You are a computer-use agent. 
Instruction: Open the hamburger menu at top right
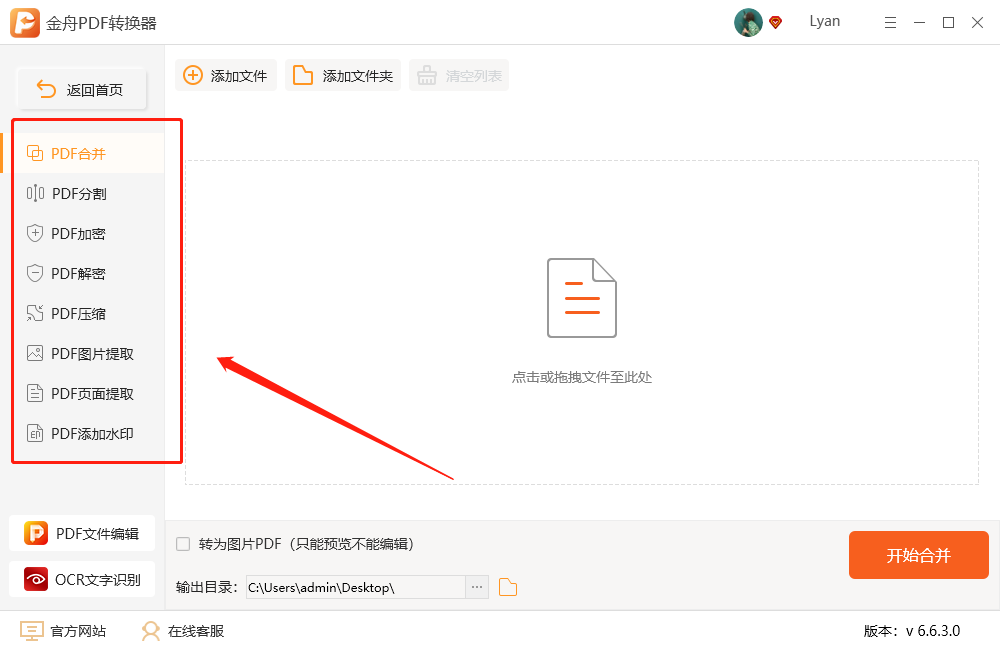[x=890, y=21]
